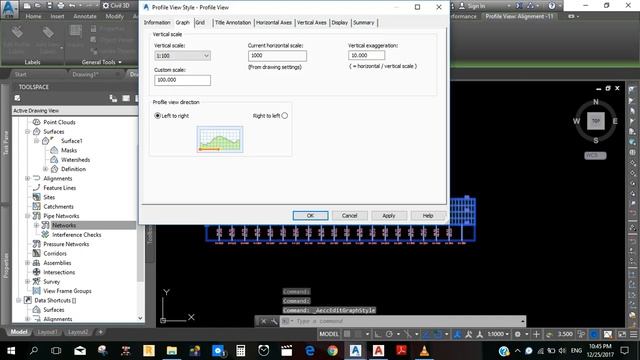Click the Custom scale input field

tap(182, 80)
